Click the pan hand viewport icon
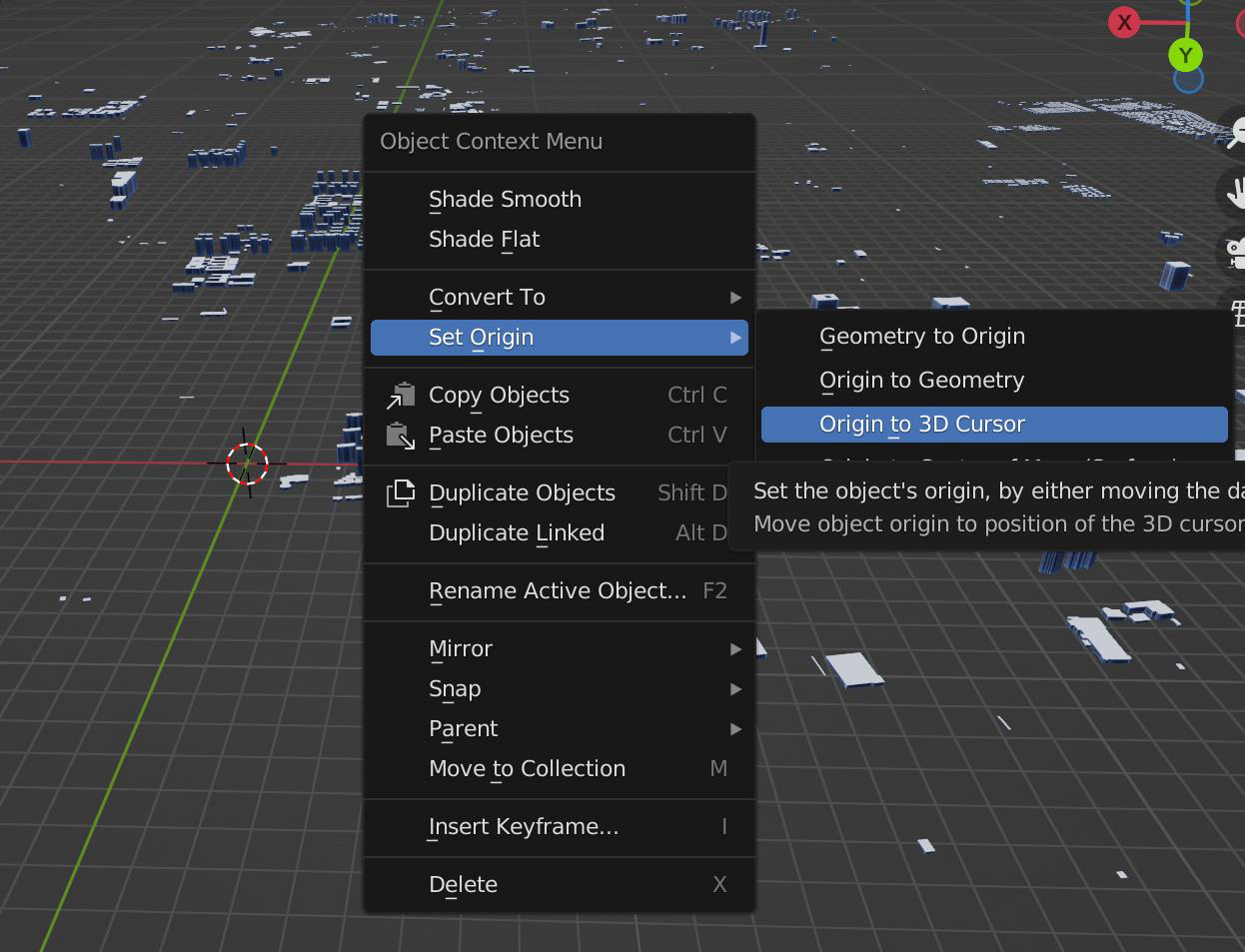The image size is (1245, 952). tap(1236, 192)
